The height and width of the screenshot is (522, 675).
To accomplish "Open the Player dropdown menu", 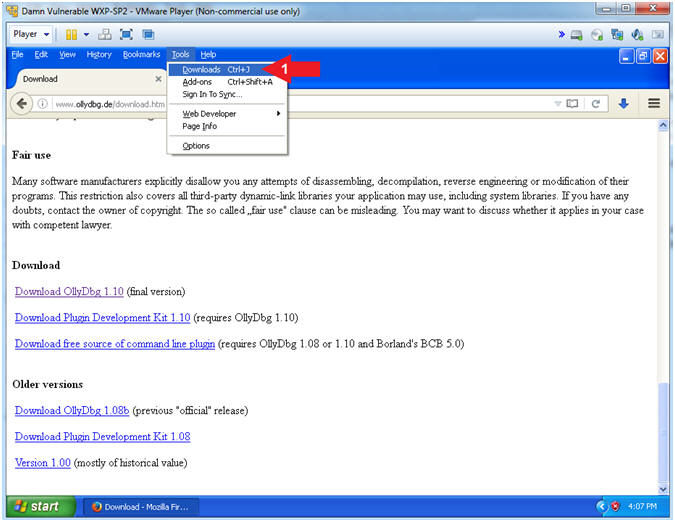I will (31, 34).
